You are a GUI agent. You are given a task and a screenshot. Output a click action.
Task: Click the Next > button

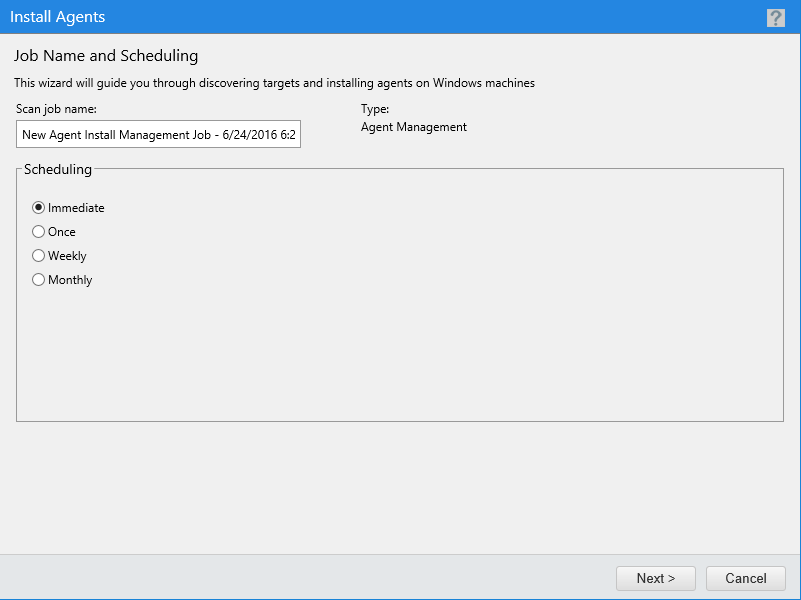click(x=655, y=578)
